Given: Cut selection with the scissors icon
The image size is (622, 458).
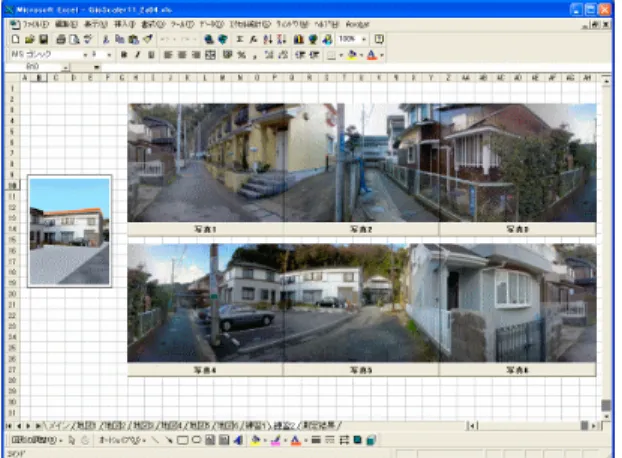Looking at the screenshot, I should tap(106, 39).
